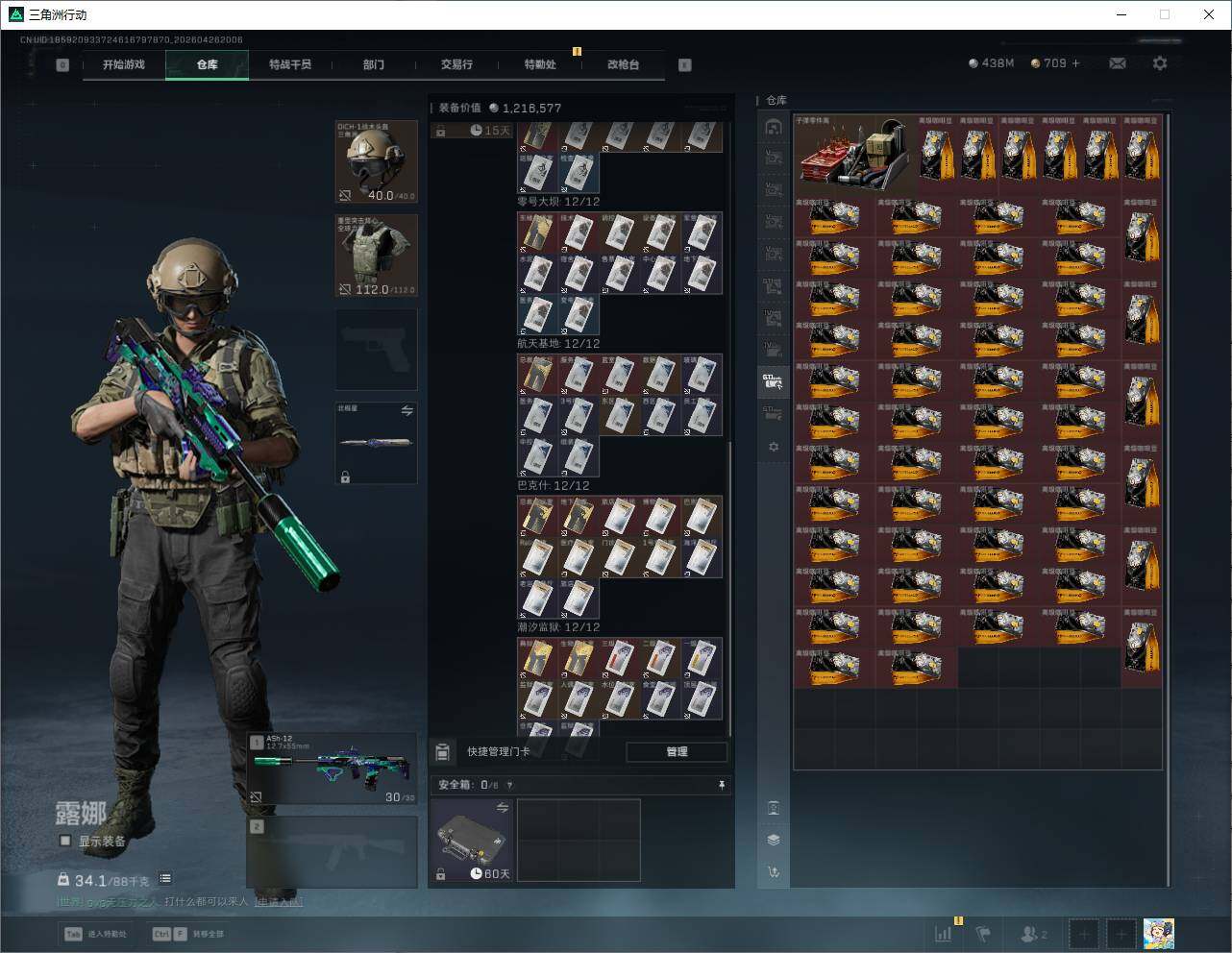Select the 子弹零件箱 item in warehouse

(x=854, y=155)
